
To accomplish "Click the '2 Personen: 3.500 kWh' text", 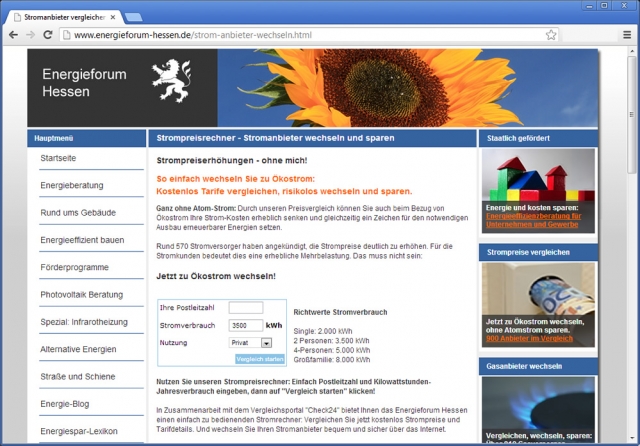I will [331, 341].
